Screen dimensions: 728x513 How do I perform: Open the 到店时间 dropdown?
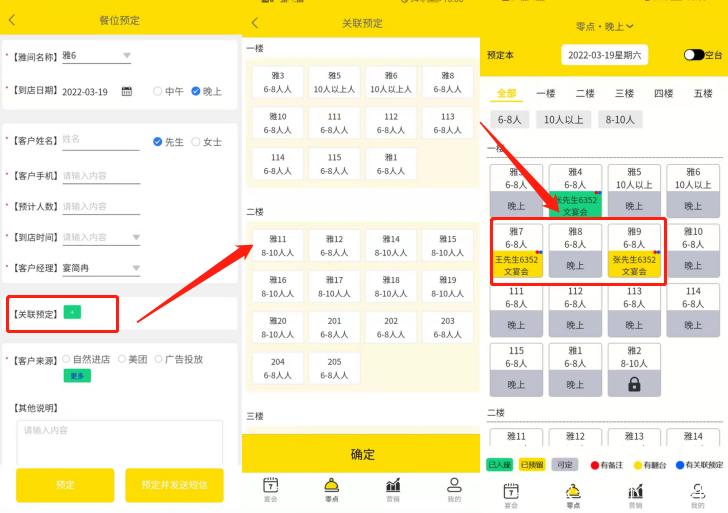(101, 237)
